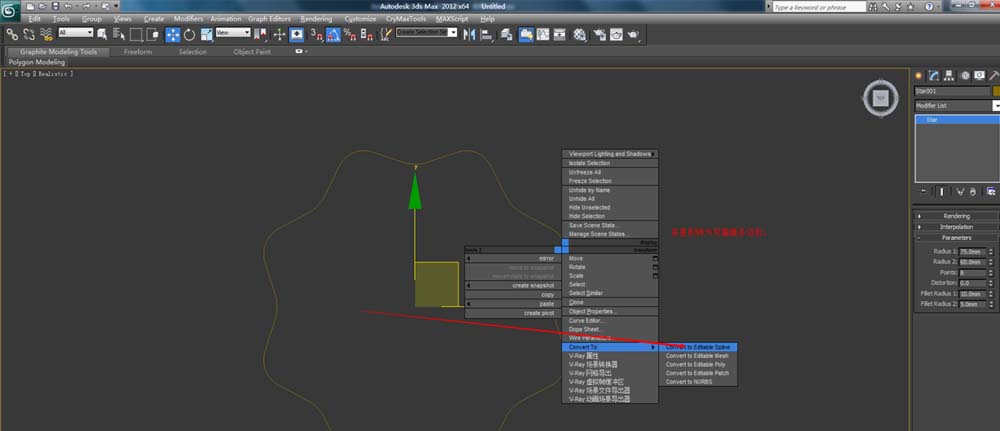Image resolution: width=1000 pixels, height=431 pixels.
Task: Toggle the Angle Snap icon
Action: [x=333, y=34]
